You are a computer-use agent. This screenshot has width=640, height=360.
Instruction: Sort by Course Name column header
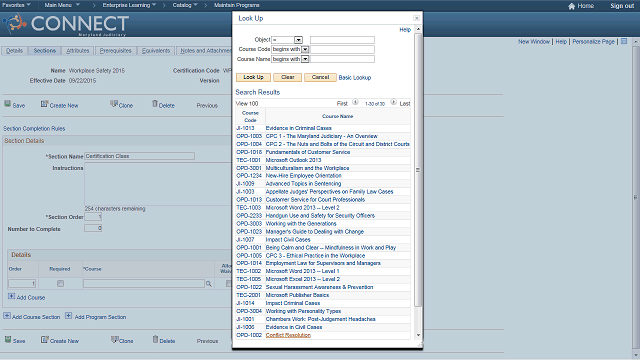pos(338,116)
